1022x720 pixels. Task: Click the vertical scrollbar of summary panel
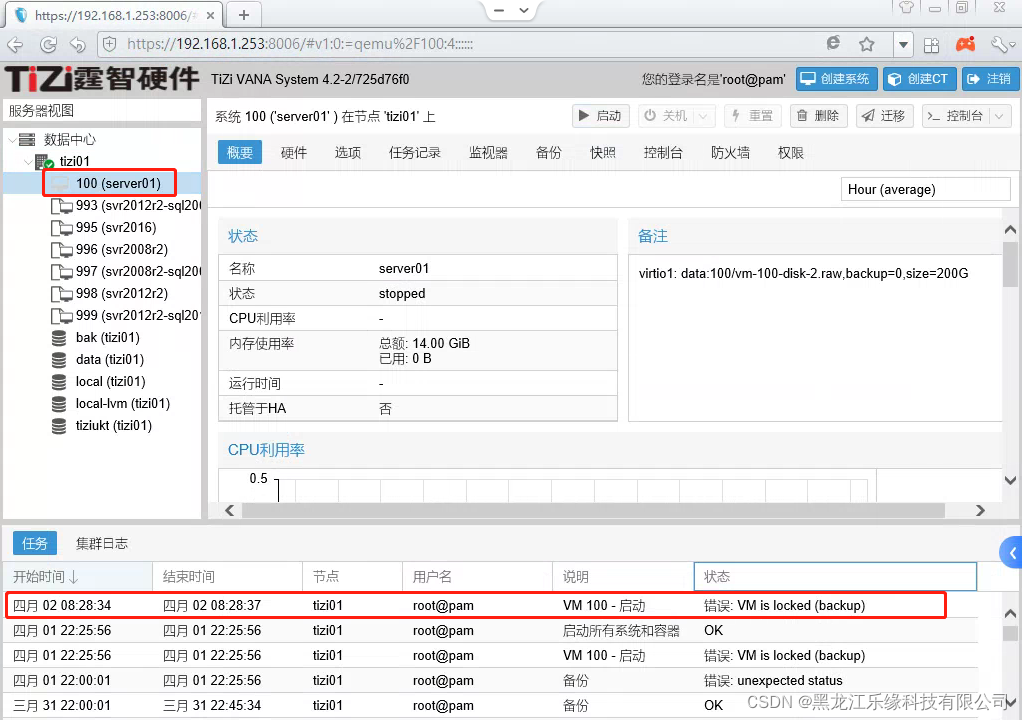point(1010,265)
